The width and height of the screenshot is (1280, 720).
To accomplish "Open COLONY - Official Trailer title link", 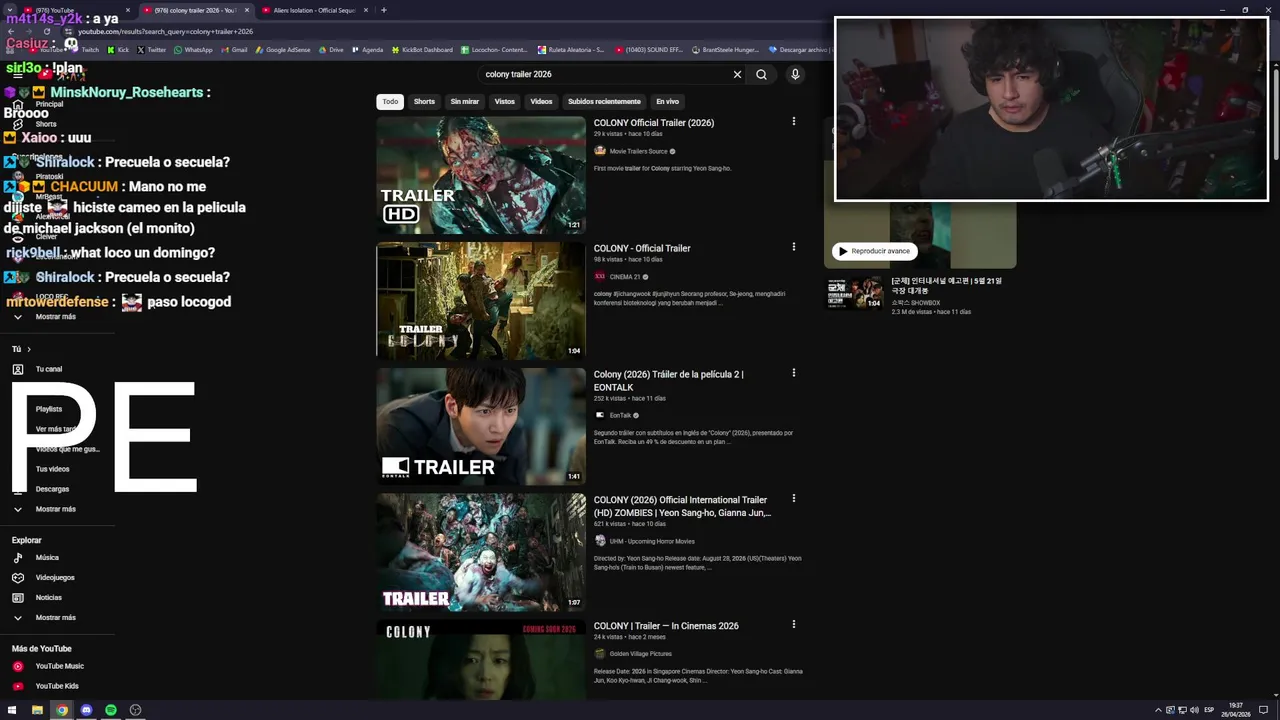I will [642, 248].
